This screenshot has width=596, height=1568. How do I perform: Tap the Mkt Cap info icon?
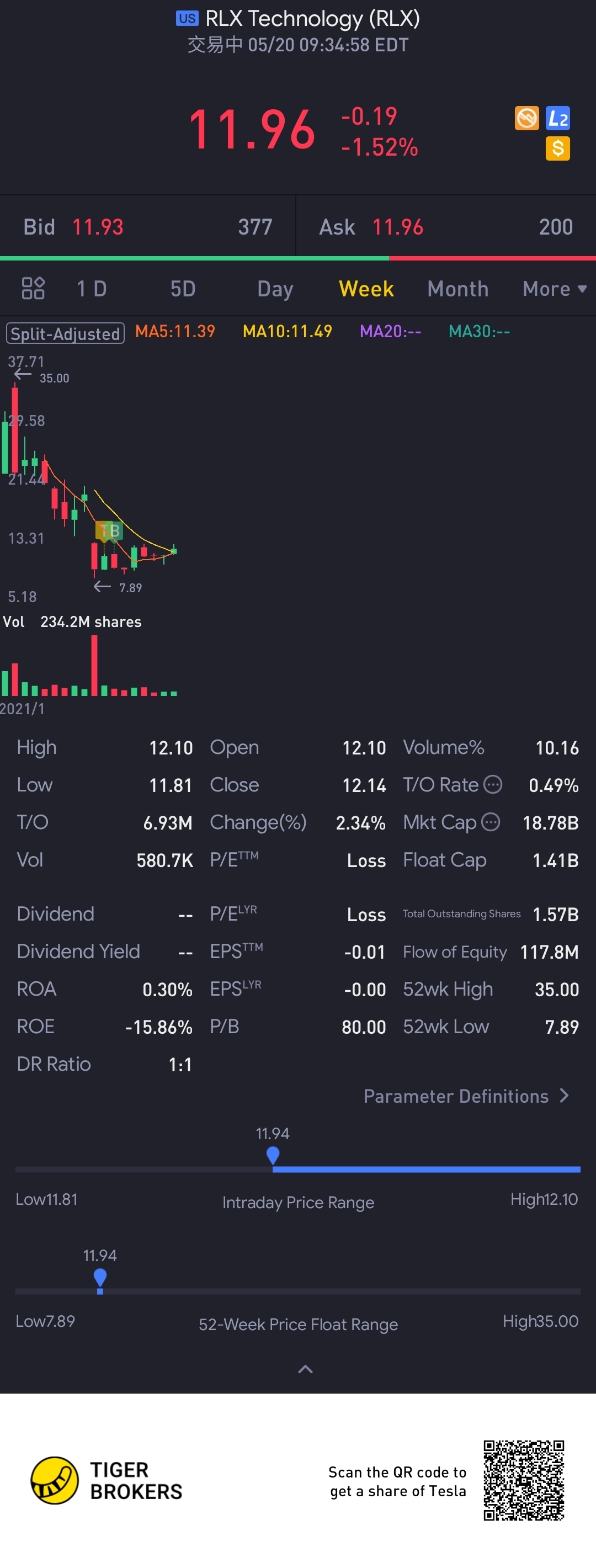coord(491,822)
